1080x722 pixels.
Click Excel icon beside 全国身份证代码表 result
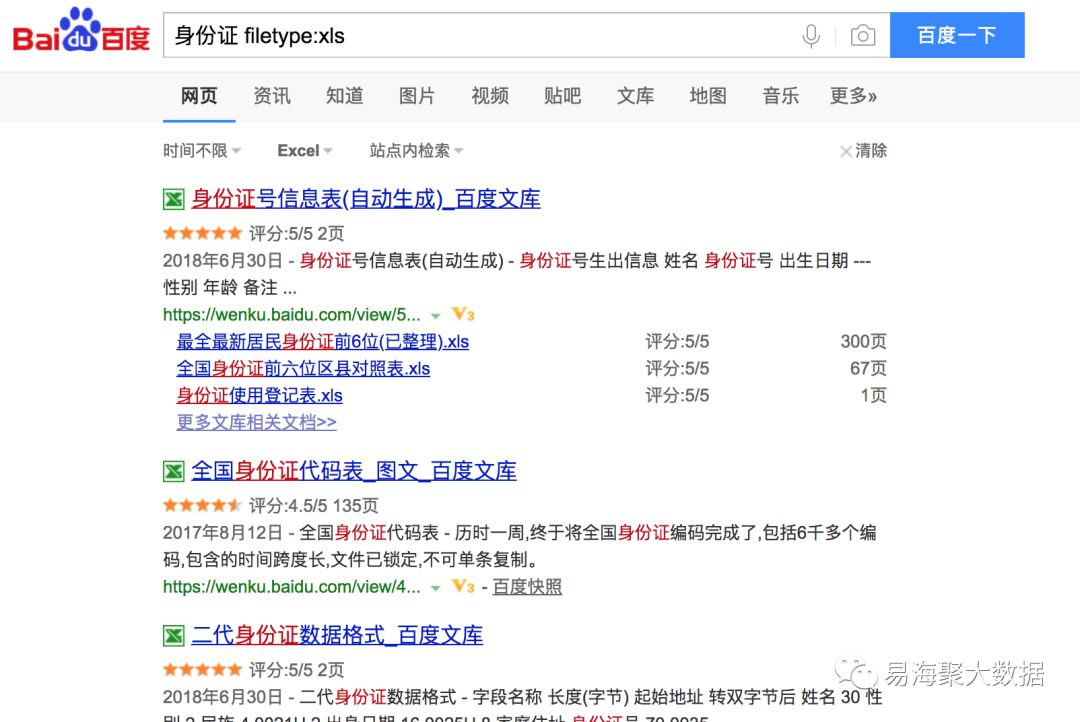(174, 471)
